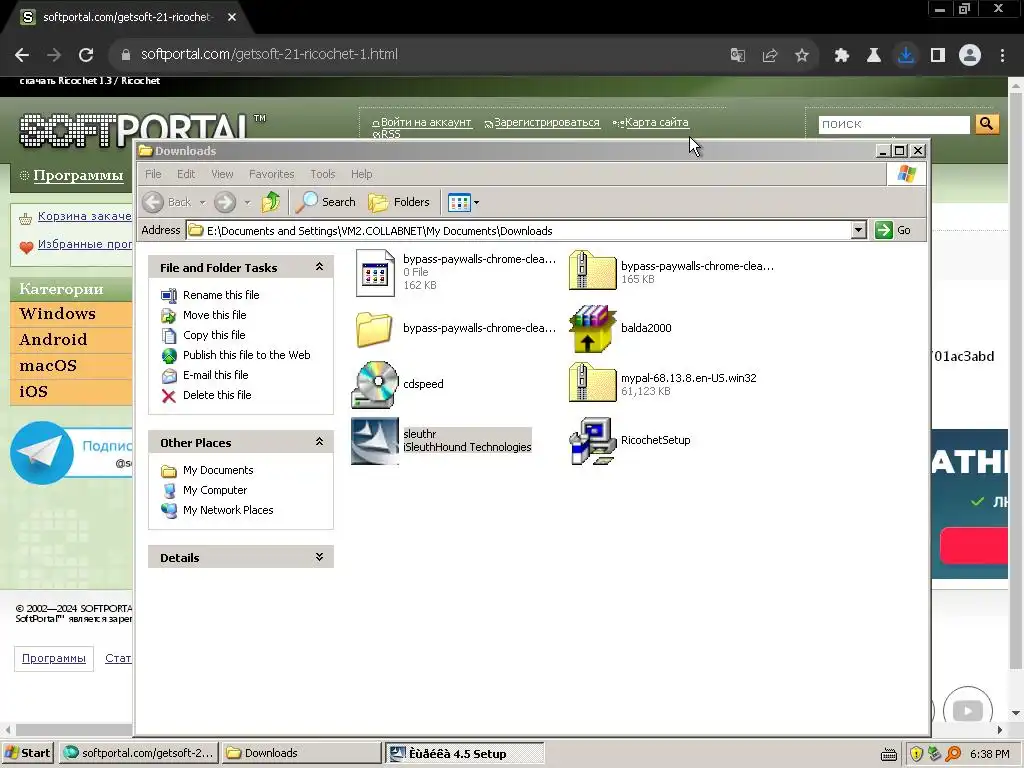Open Chrome profile avatar icon

click(970, 55)
